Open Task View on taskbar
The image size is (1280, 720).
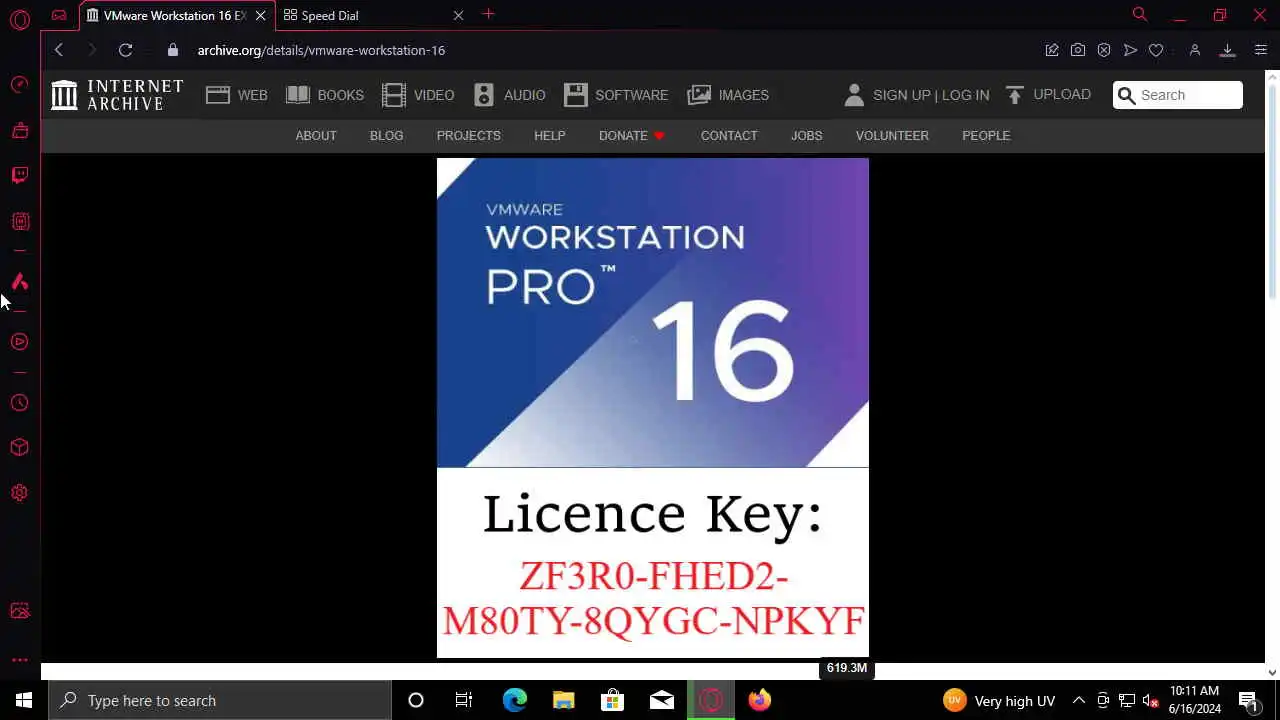click(464, 700)
